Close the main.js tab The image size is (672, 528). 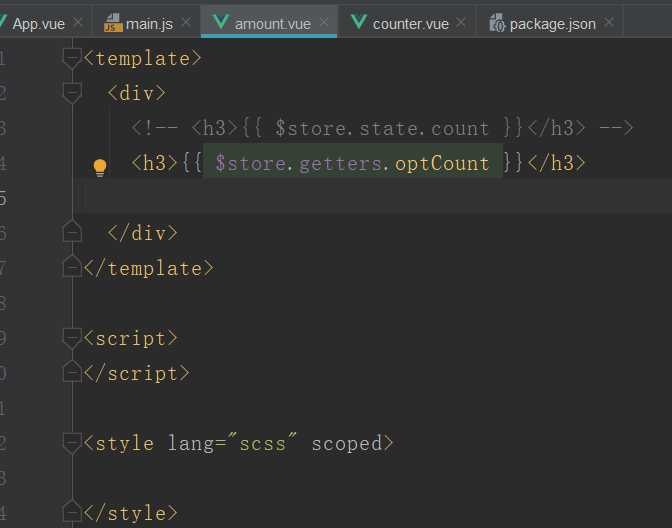186,22
